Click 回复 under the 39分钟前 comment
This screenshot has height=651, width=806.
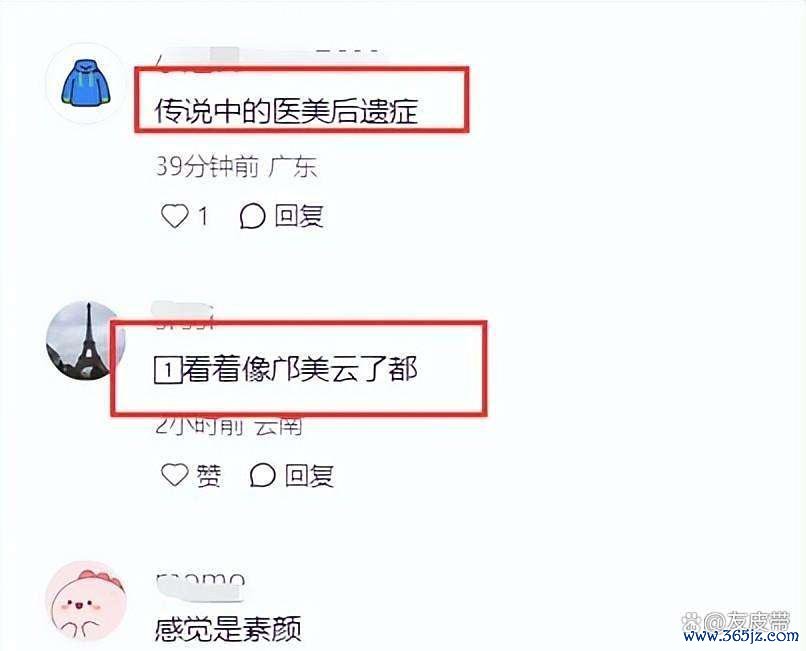click(299, 216)
